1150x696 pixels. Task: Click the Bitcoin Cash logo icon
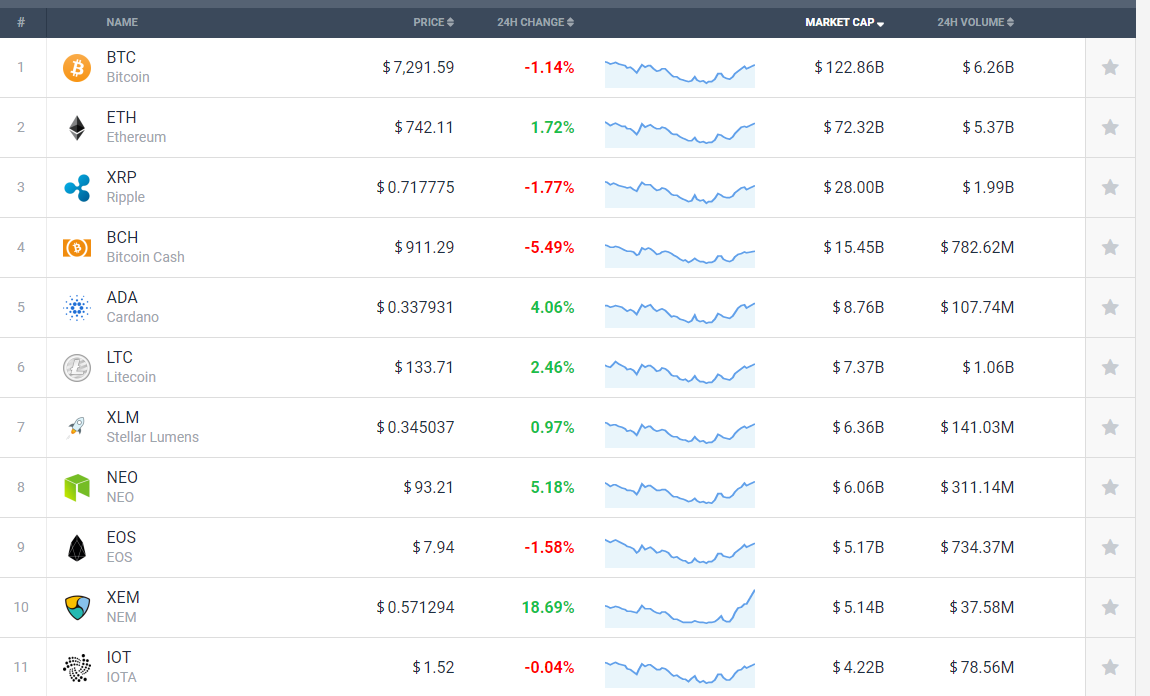coord(77,248)
